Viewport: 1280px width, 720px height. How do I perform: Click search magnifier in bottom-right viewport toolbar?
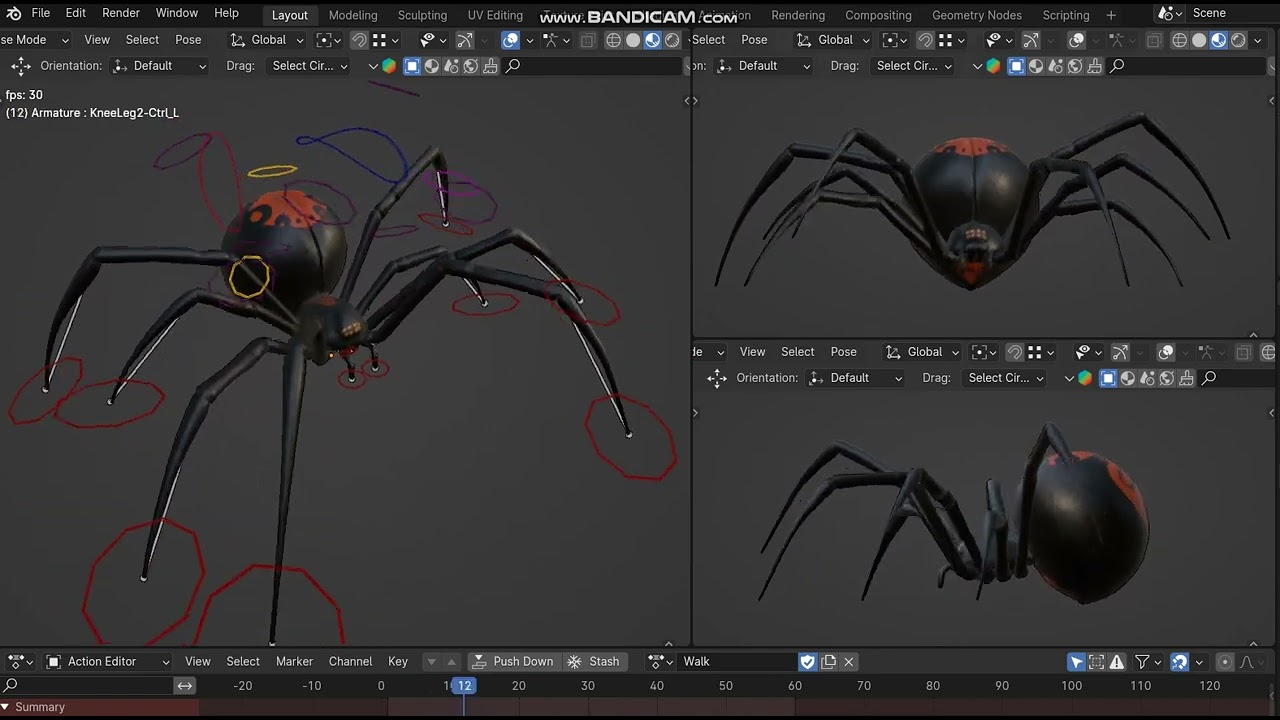pyautogui.click(x=1209, y=378)
